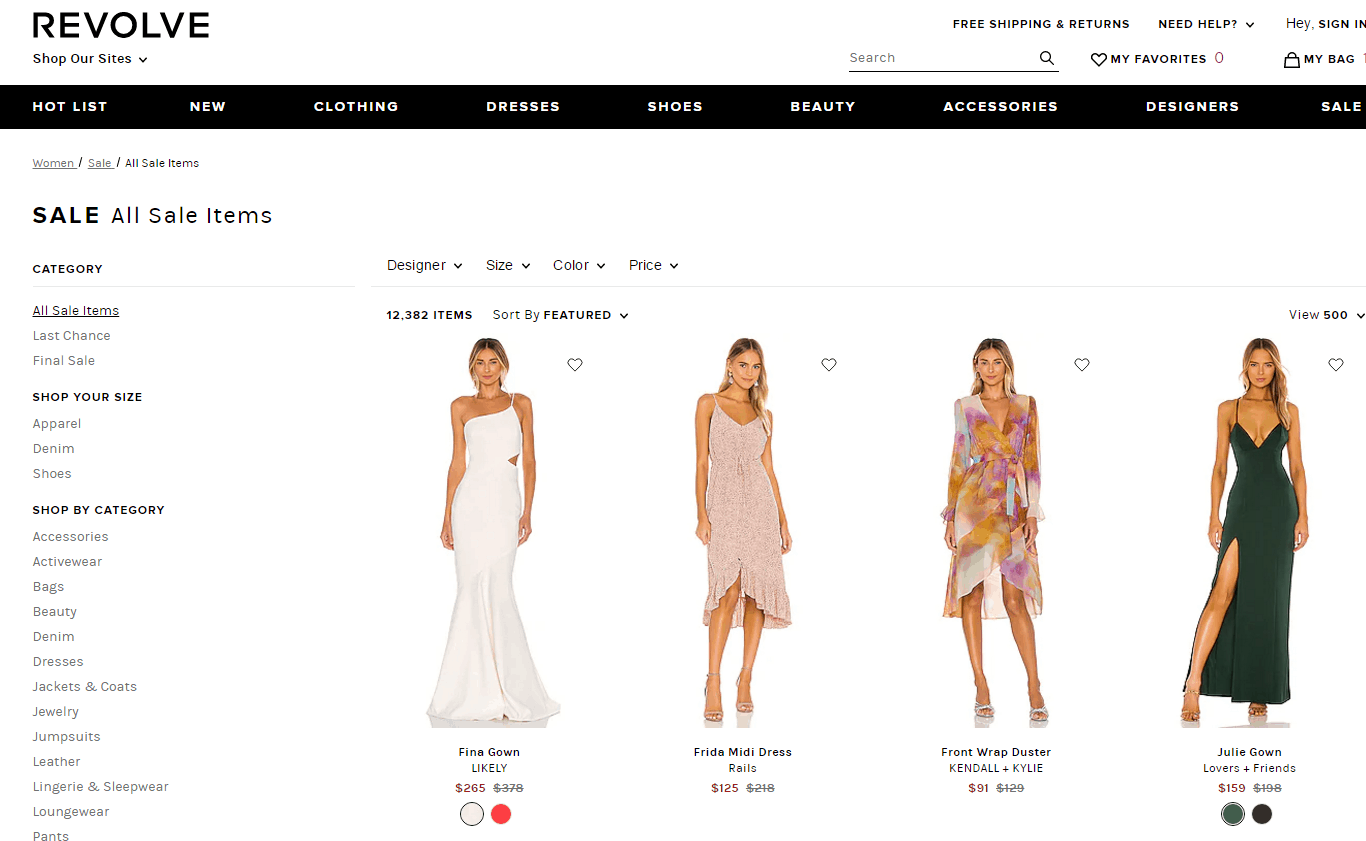Click the search magnifier icon
Image resolution: width=1366 pixels, height=841 pixels.
click(x=1047, y=58)
